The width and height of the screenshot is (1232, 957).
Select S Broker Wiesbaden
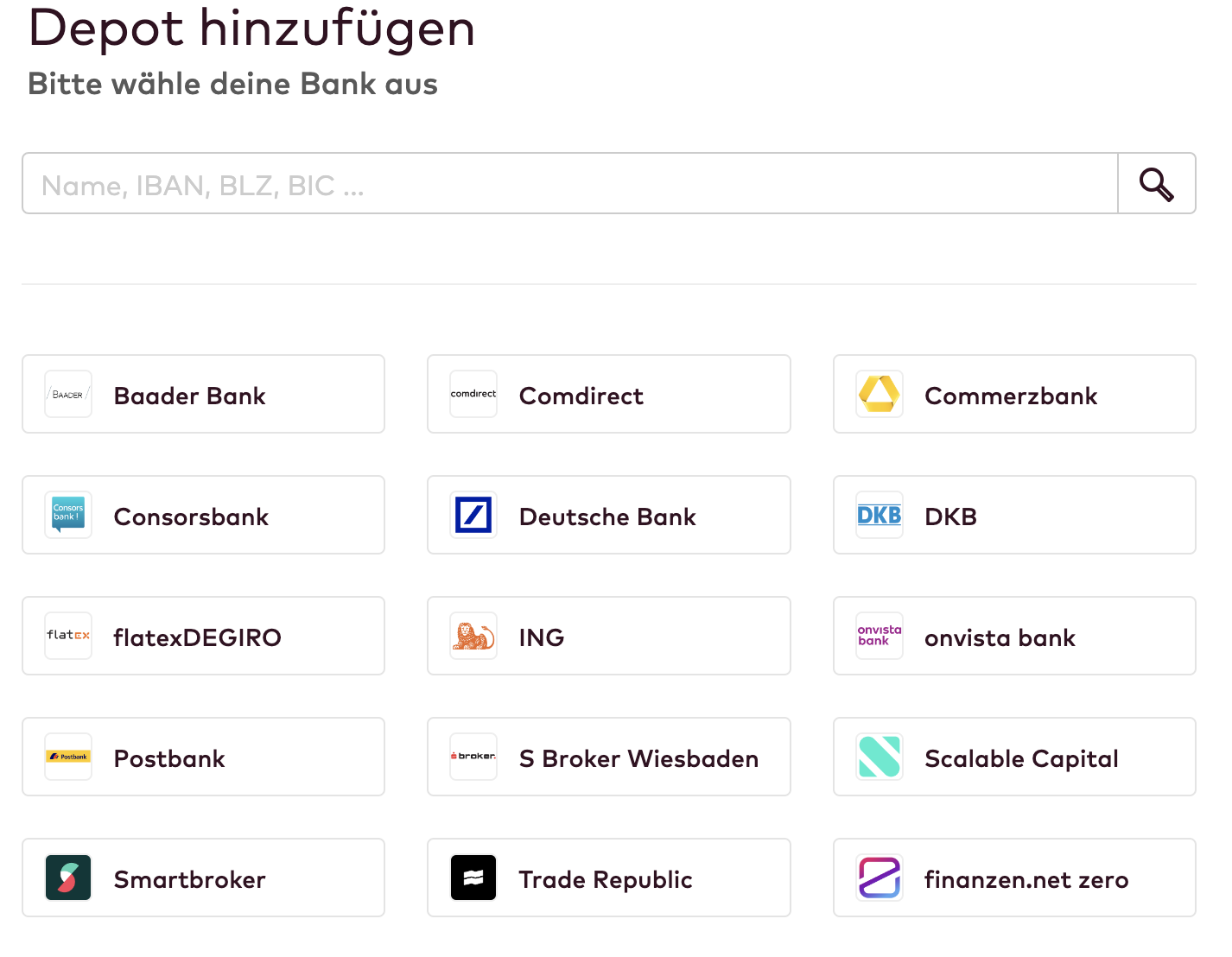click(x=609, y=757)
